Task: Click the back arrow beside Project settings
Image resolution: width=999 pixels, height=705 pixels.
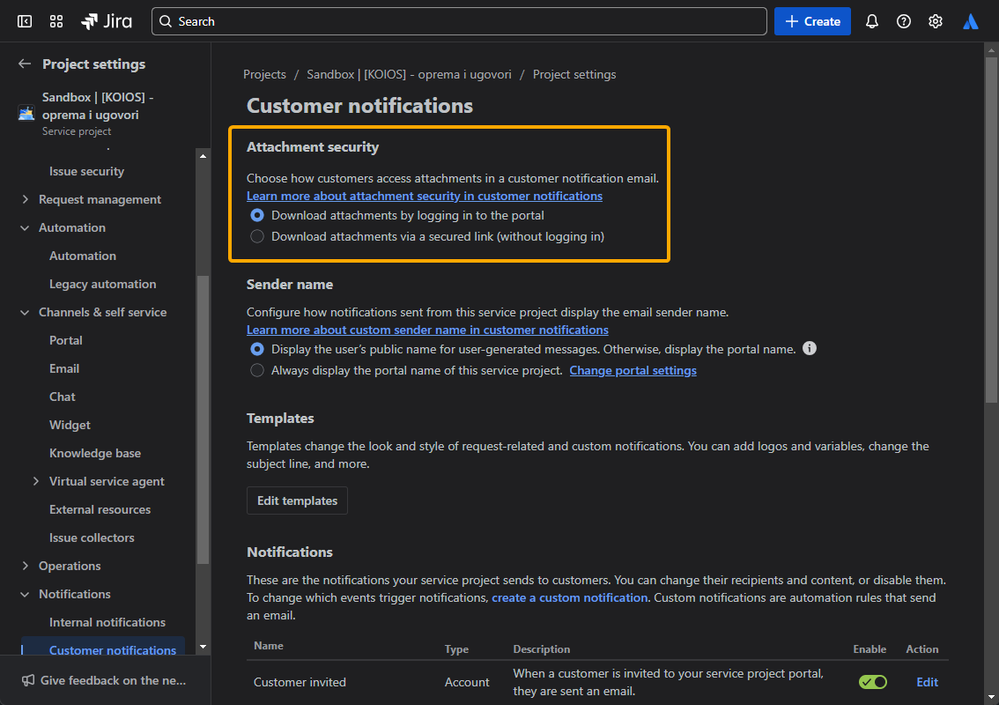Action: [25, 64]
